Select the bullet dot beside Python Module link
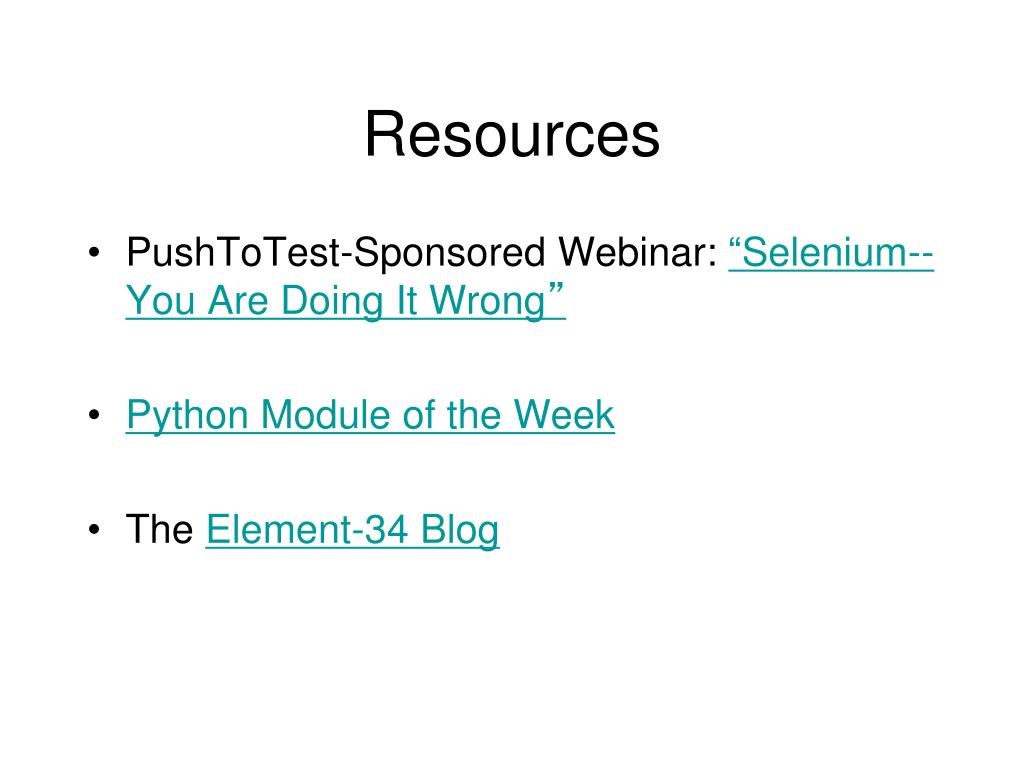This screenshot has width=1024, height=768. (95, 415)
